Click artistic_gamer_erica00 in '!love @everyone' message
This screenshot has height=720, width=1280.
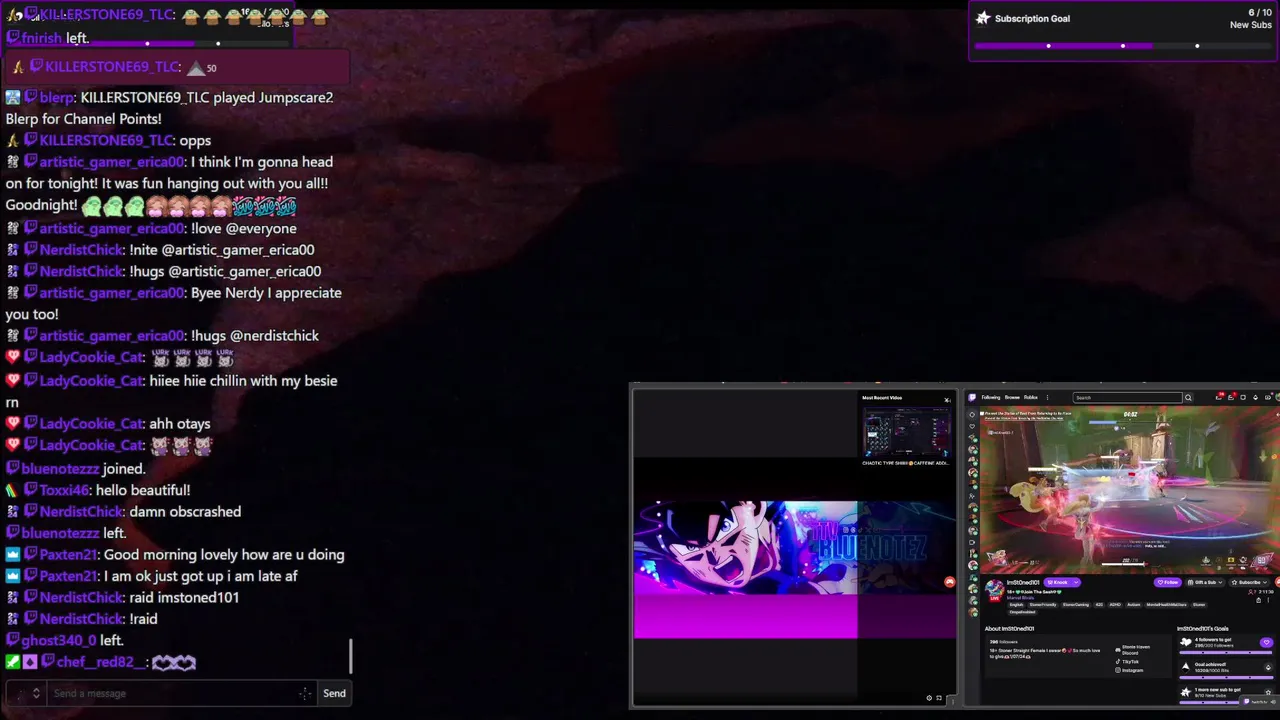click(111, 229)
